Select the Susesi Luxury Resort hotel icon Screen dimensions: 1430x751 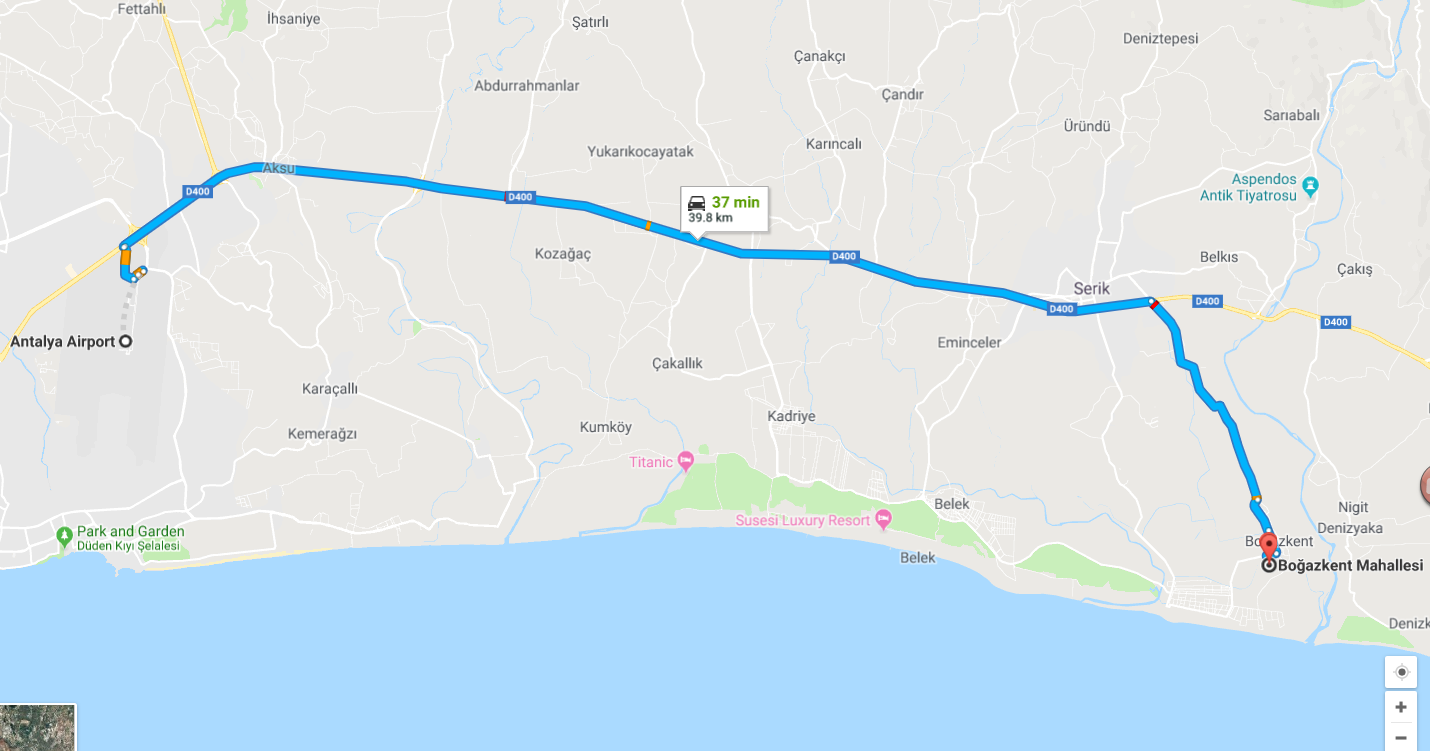click(883, 519)
